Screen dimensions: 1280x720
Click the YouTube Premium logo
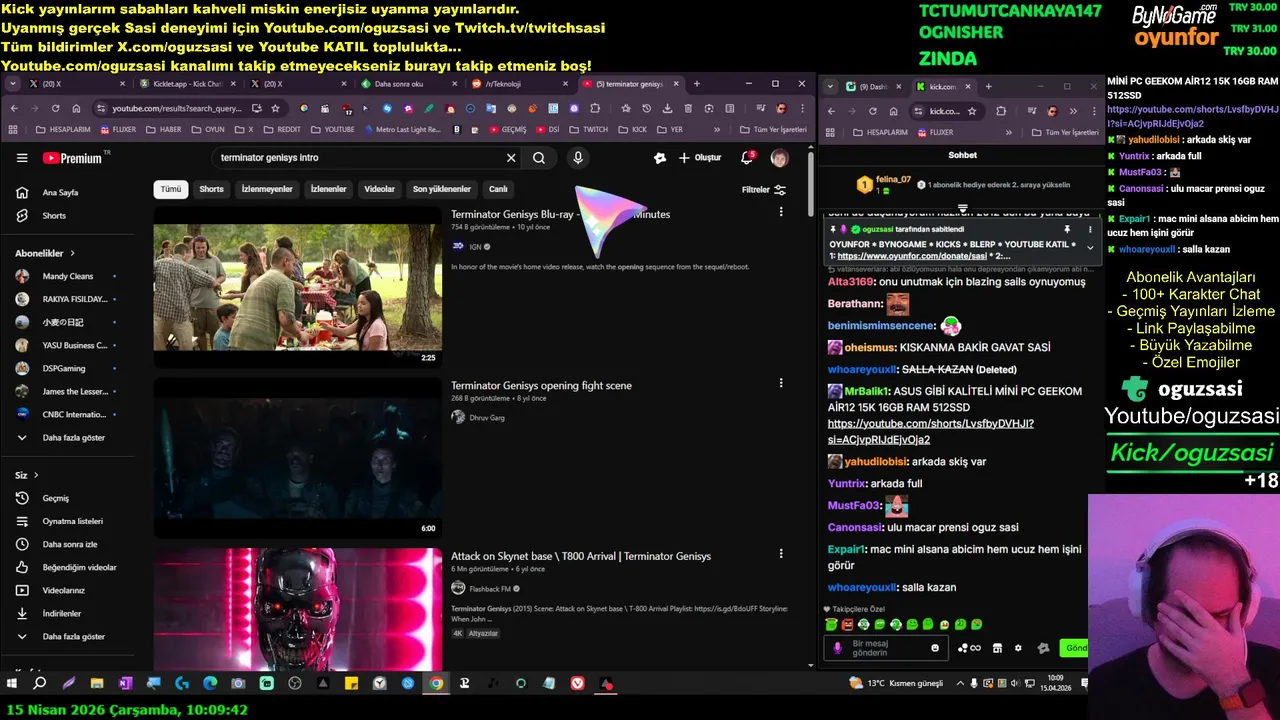[x=73, y=158]
